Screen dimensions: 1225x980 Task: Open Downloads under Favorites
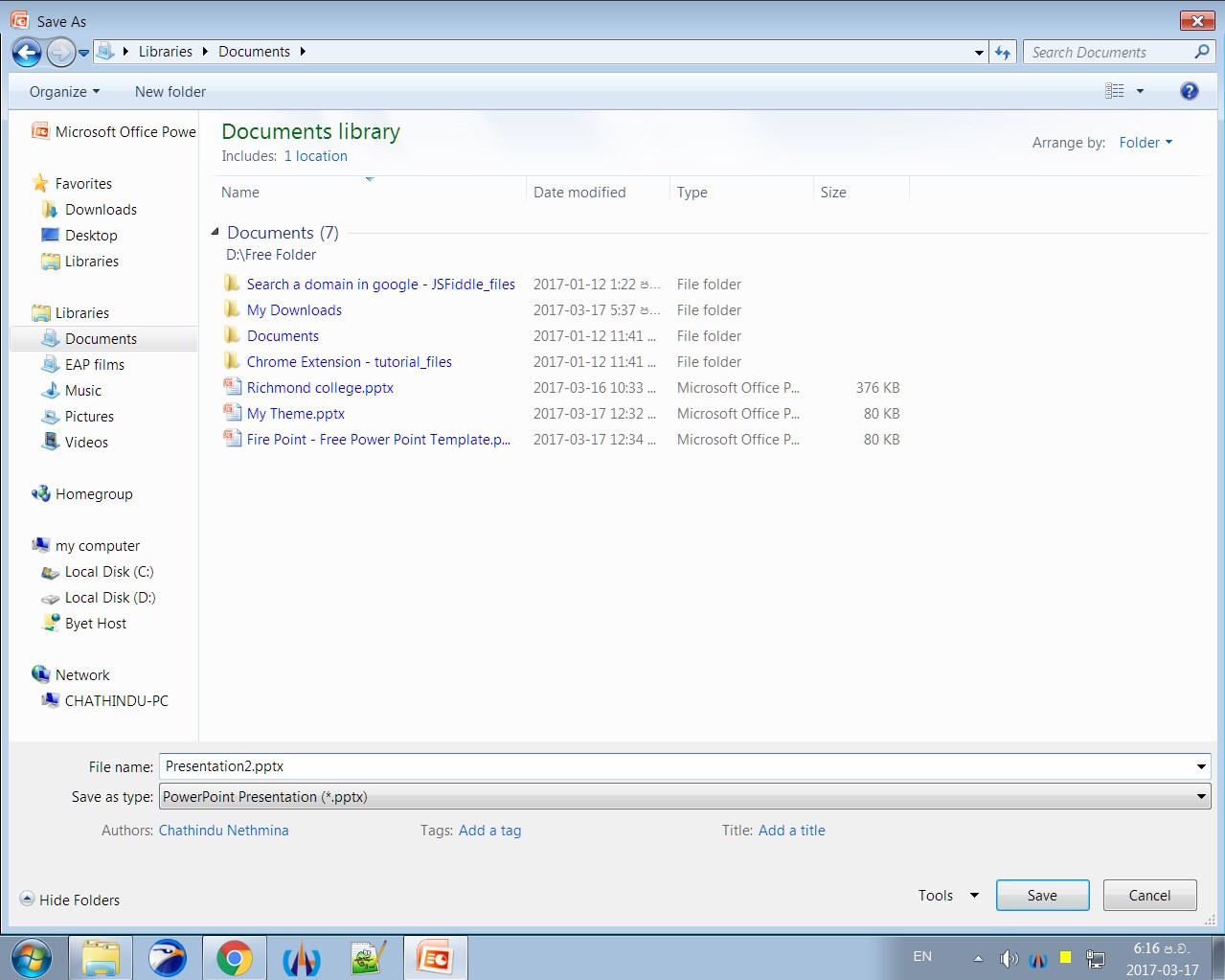pyautogui.click(x=90, y=210)
